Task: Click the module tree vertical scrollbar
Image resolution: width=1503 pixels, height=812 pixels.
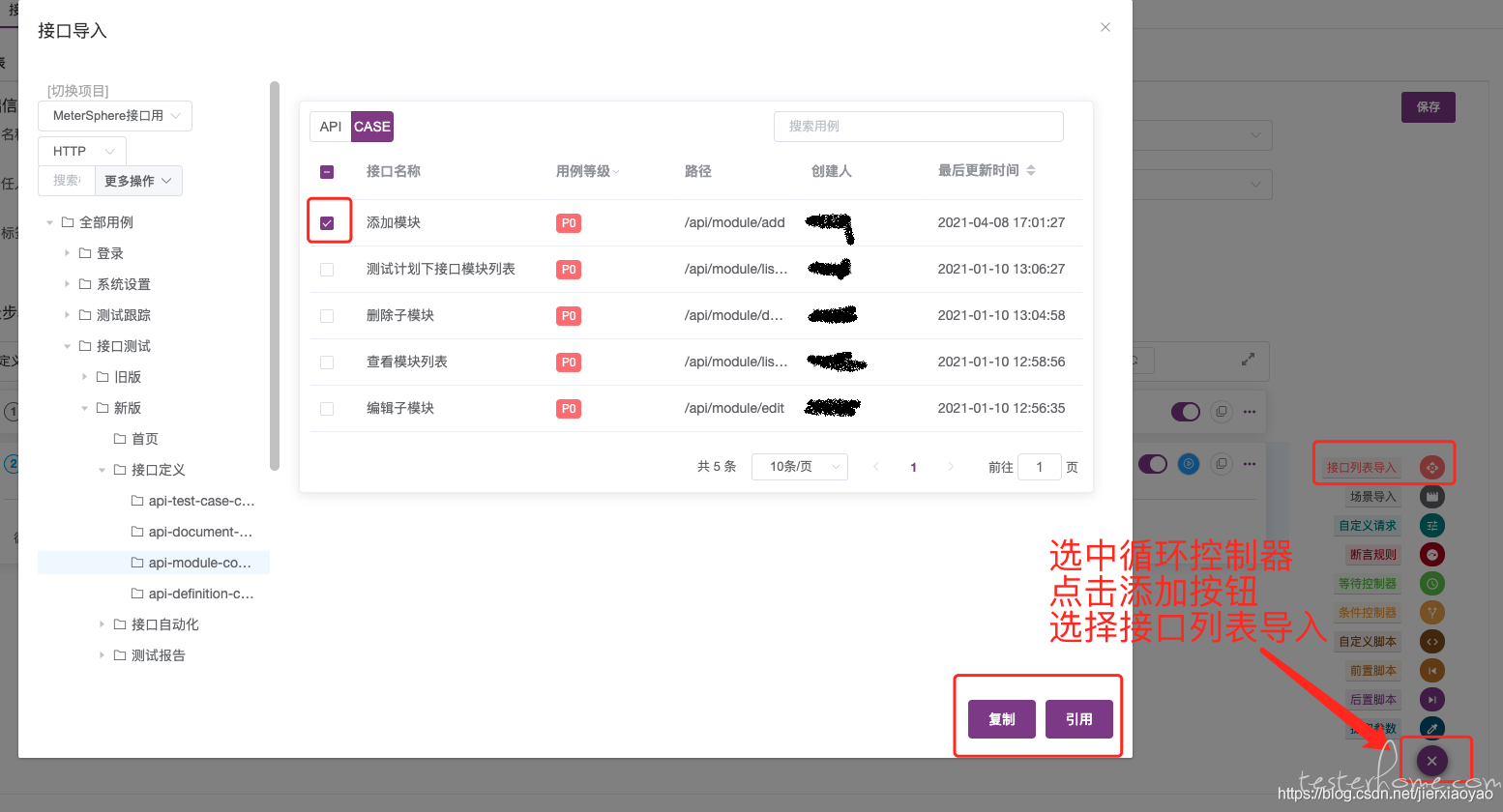Action: (275, 275)
